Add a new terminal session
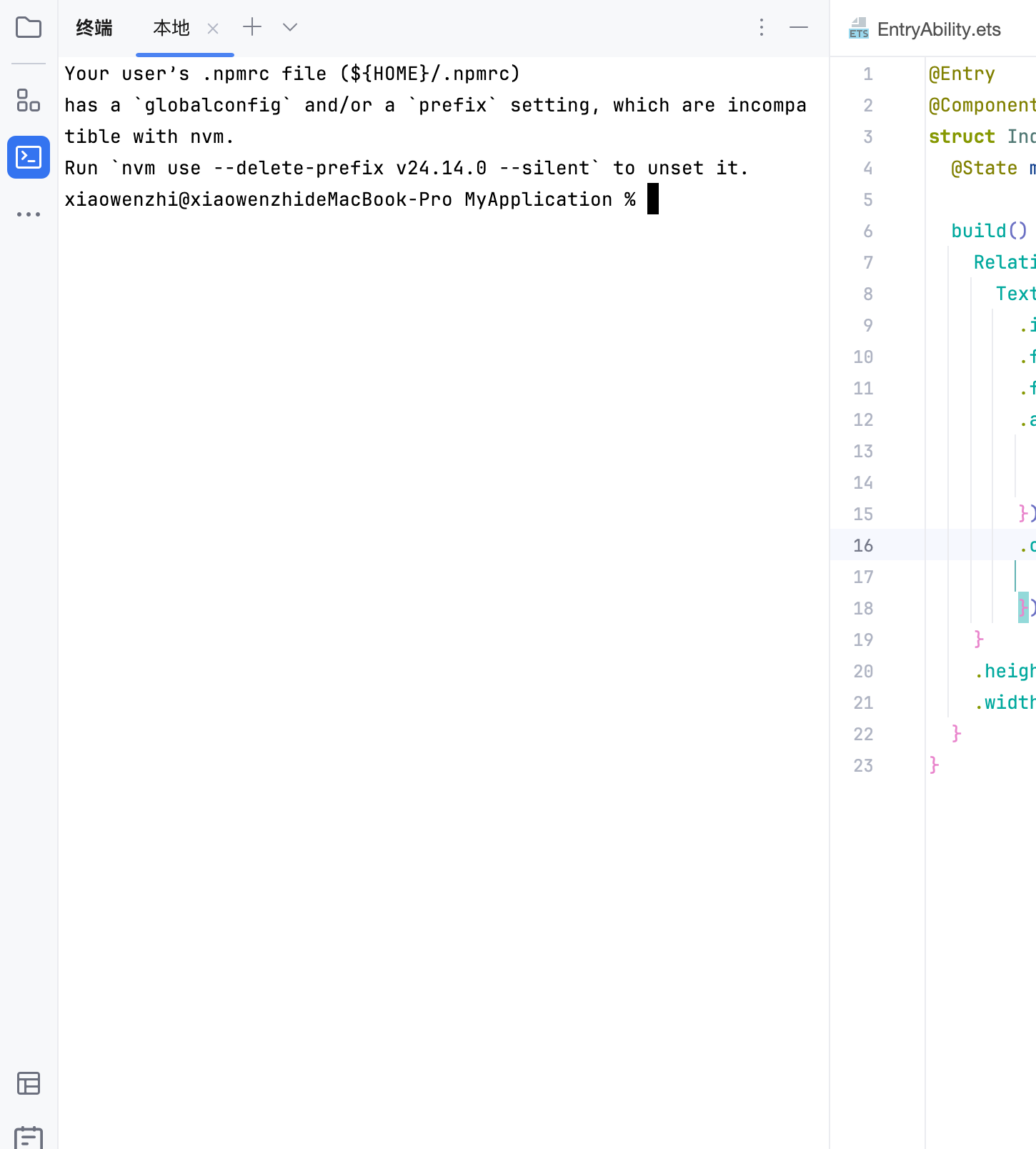 coord(252,27)
